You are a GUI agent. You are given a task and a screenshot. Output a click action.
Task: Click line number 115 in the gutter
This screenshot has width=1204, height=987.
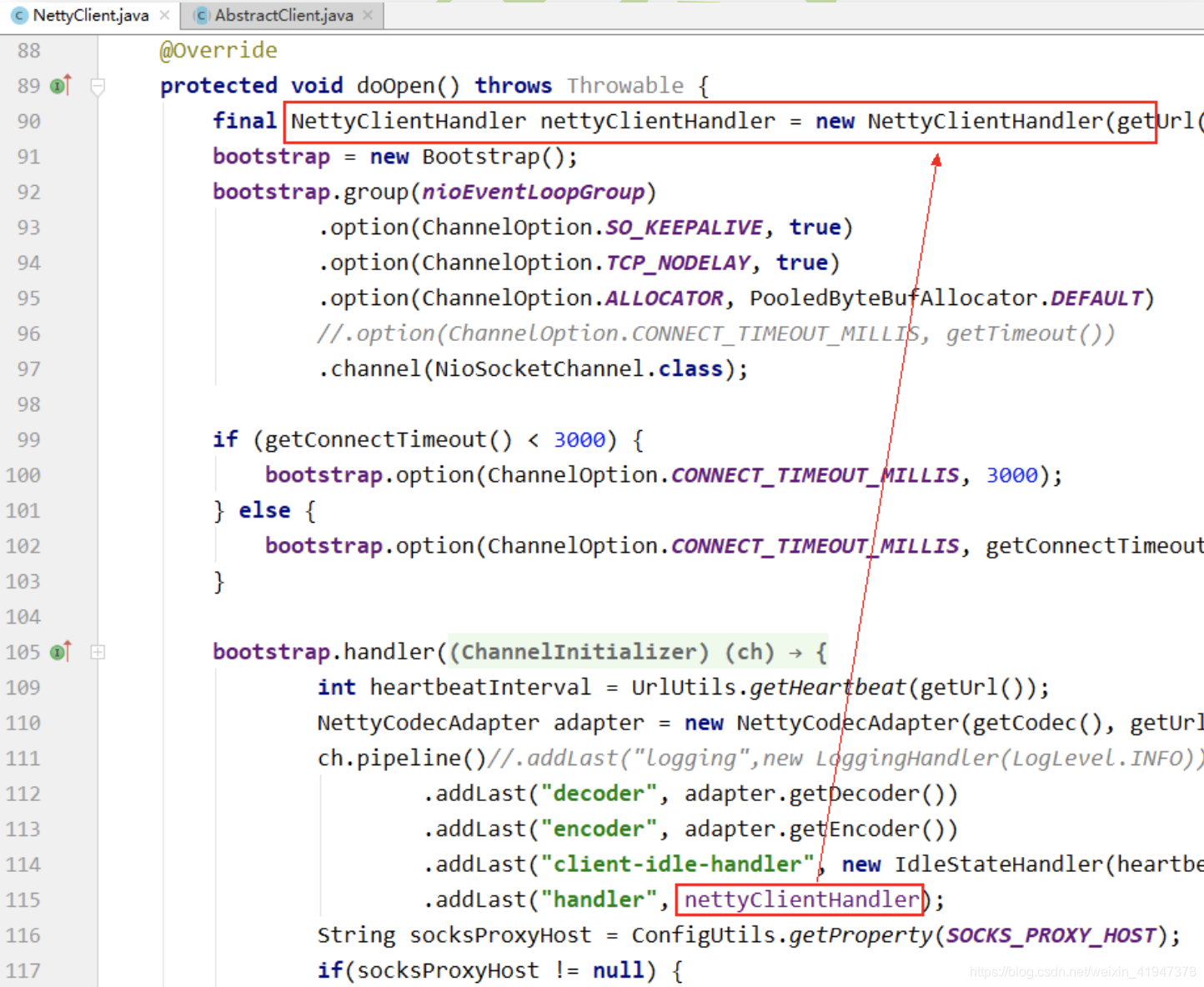pyautogui.click(x=23, y=900)
